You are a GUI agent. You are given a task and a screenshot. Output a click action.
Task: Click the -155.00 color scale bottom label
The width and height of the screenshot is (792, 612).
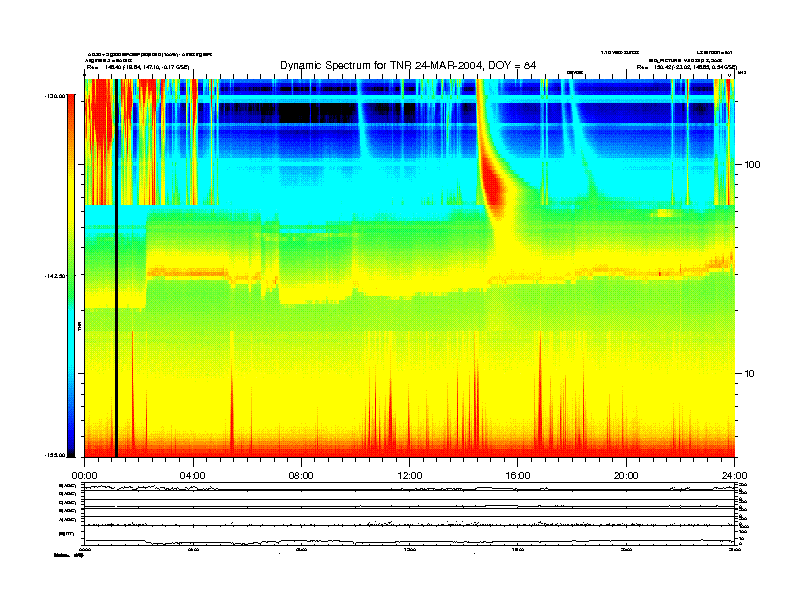tap(55, 455)
